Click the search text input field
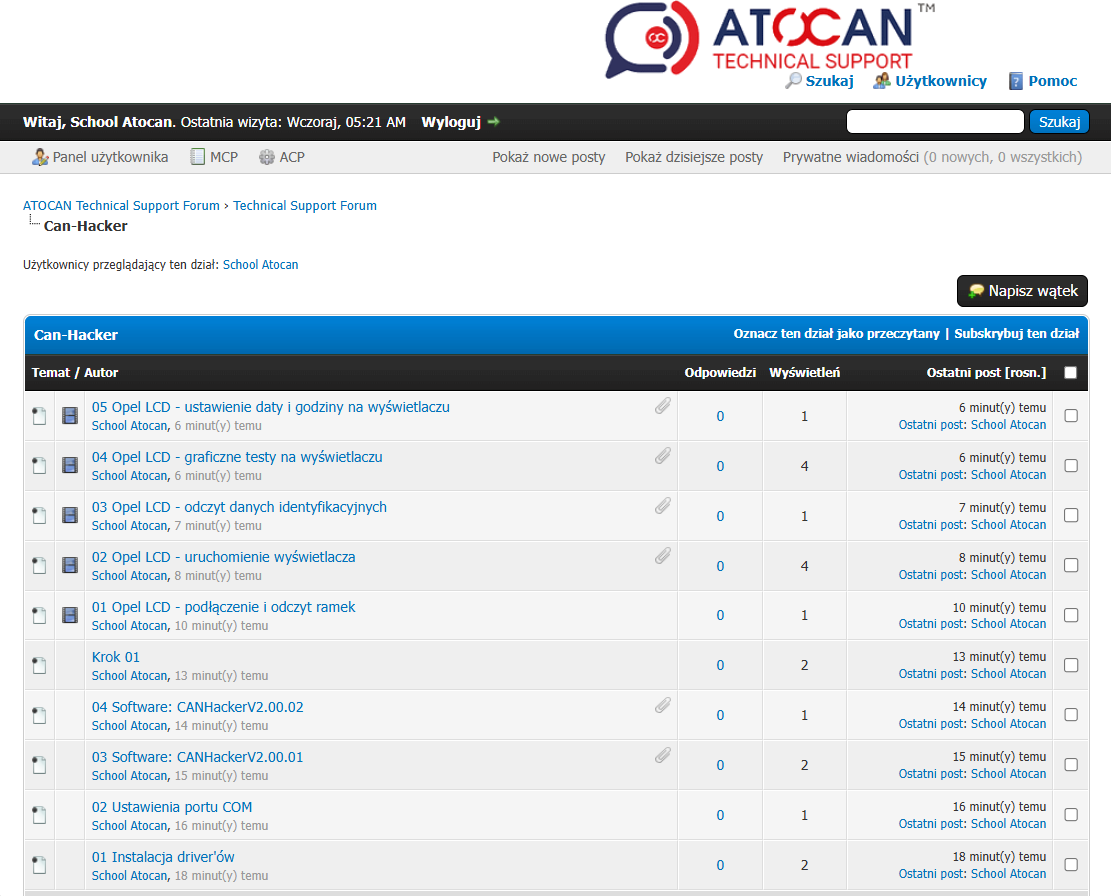This screenshot has width=1111, height=896. [935, 122]
